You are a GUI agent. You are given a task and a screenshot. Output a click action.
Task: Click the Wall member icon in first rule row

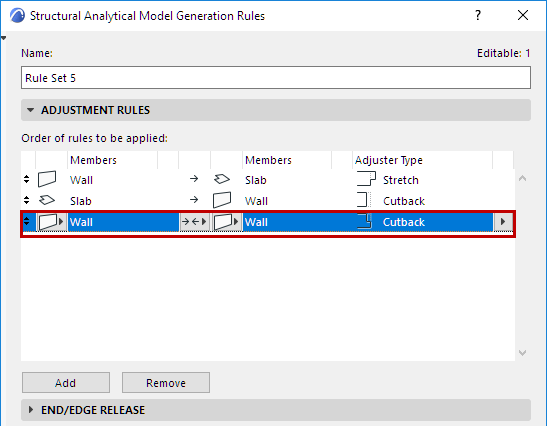47,179
